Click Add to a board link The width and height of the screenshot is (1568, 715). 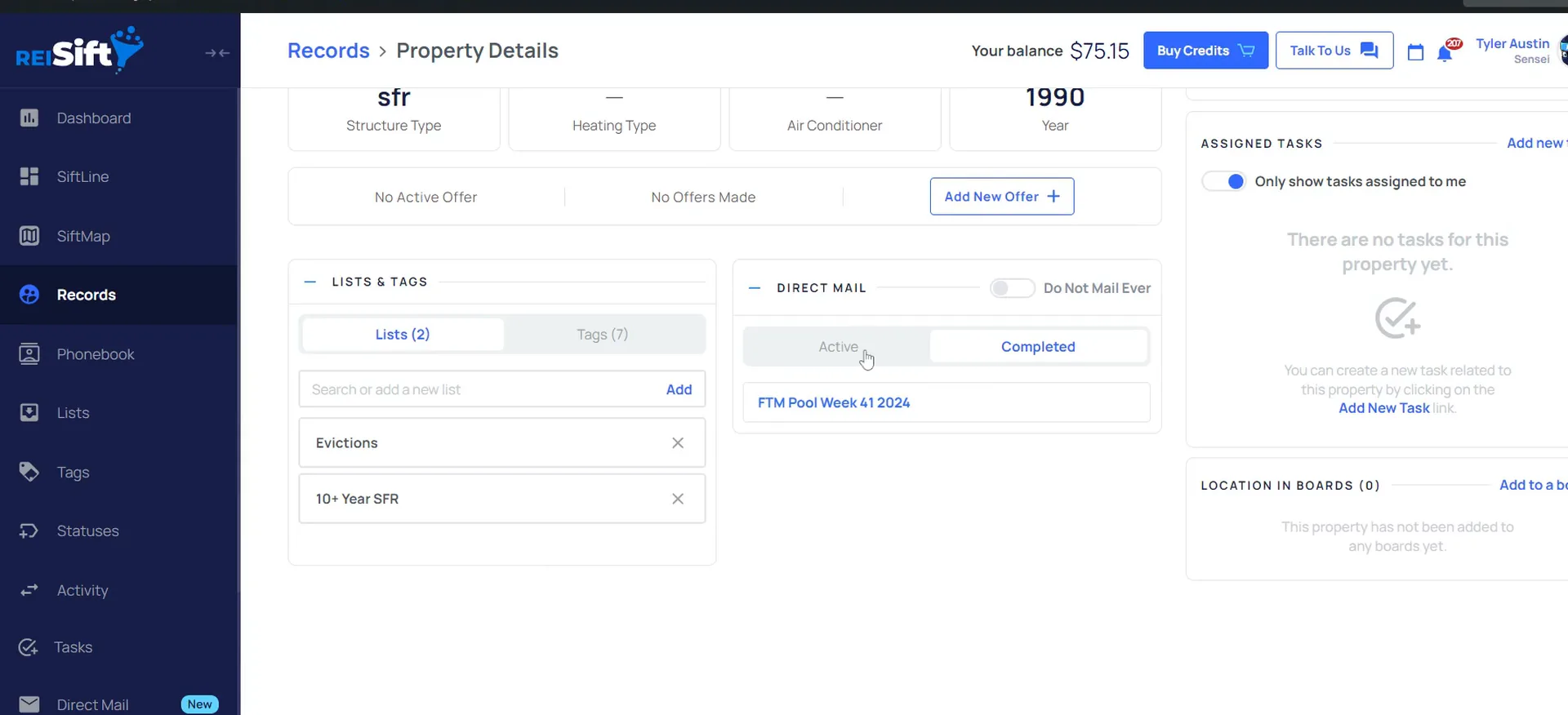[x=1533, y=485]
